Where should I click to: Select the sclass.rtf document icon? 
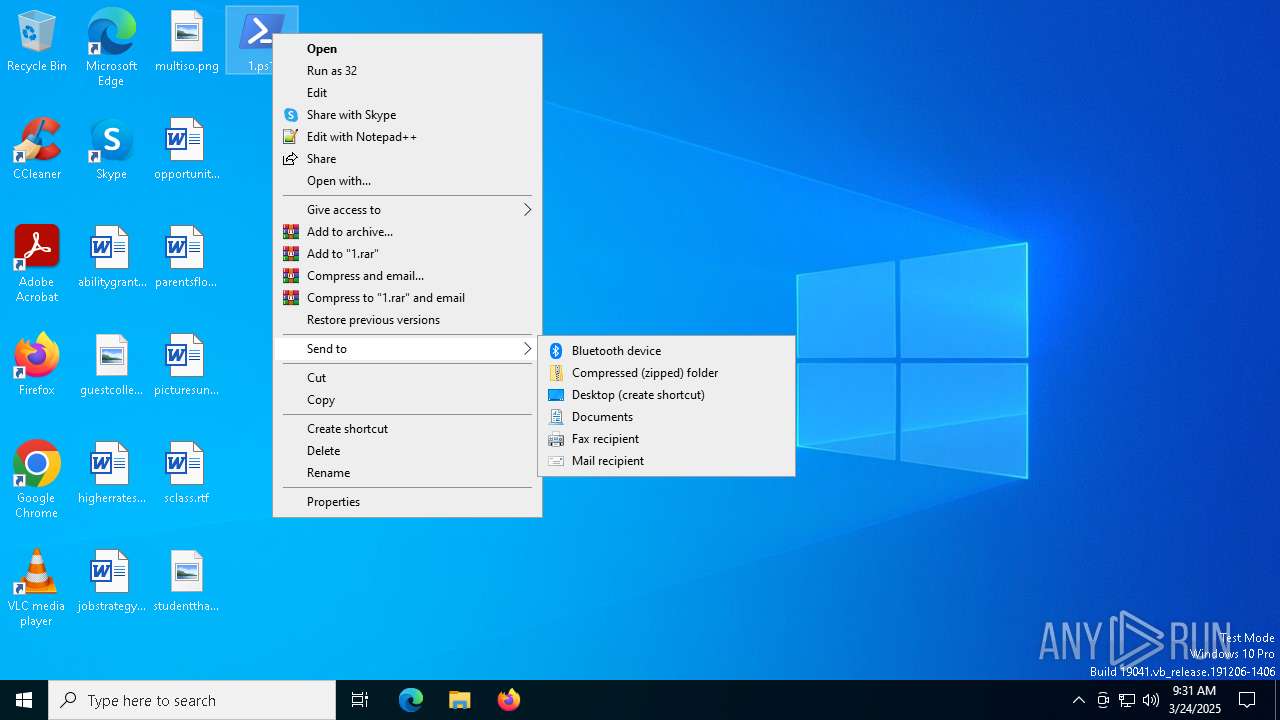point(186,474)
